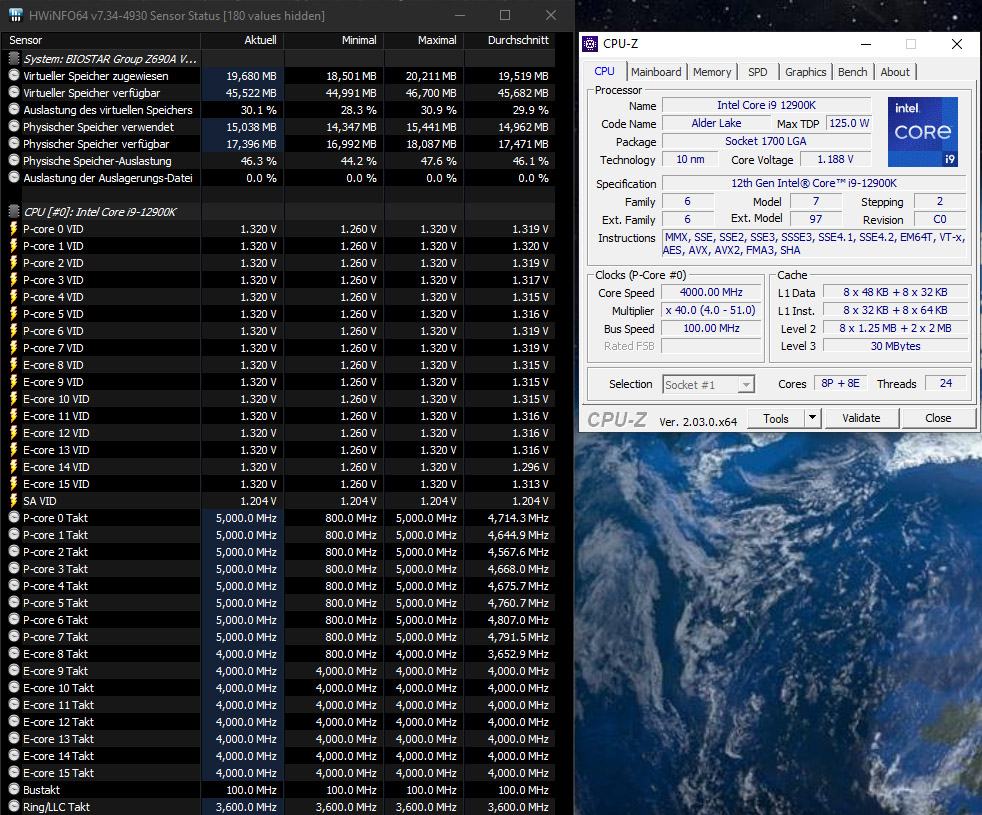Click the clock icon beside E-core 8 Takt
Image resolution: width=982 pixels, height=815 pixels.
click(x=14, y=653)
